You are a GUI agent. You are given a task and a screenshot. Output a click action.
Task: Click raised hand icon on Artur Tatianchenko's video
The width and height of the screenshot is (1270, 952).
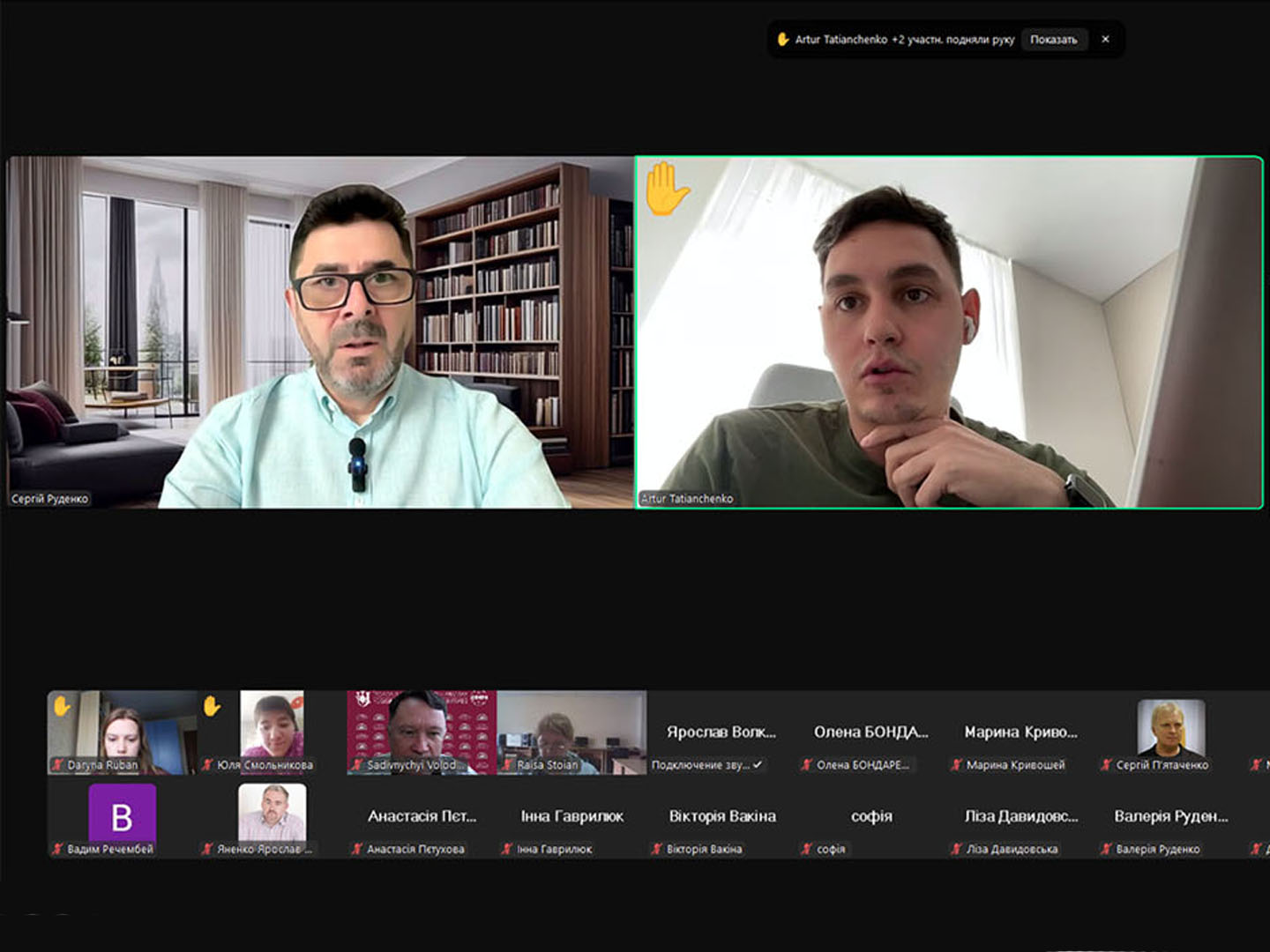[666, 188]
